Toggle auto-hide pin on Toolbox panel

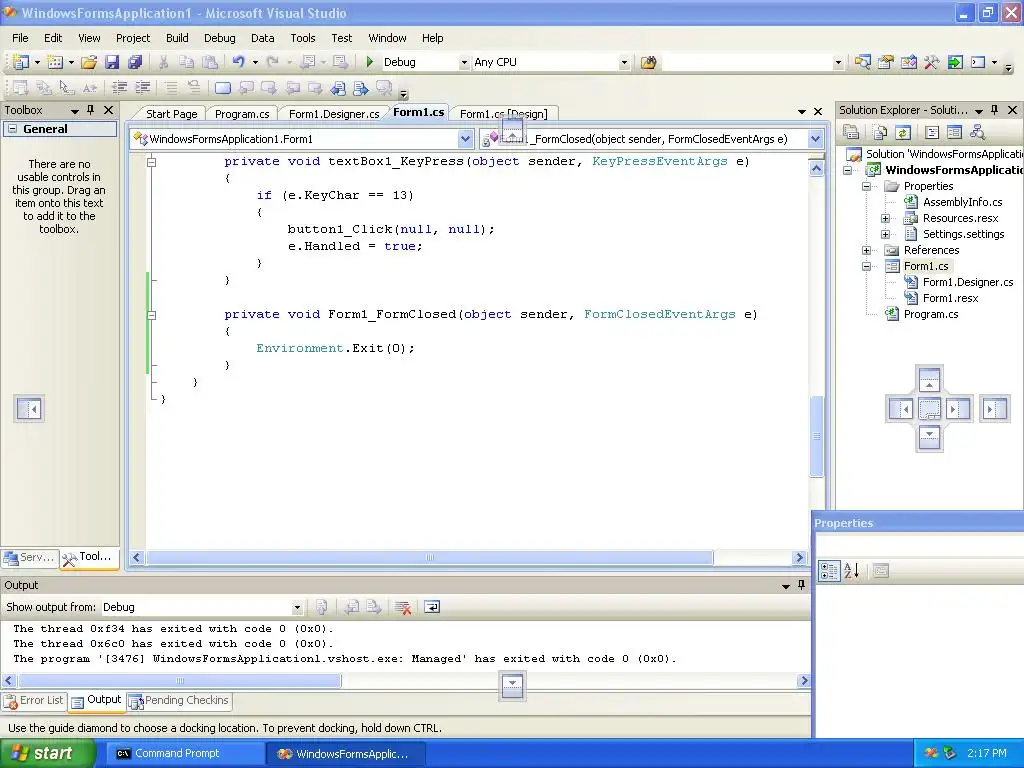point(91,110)
